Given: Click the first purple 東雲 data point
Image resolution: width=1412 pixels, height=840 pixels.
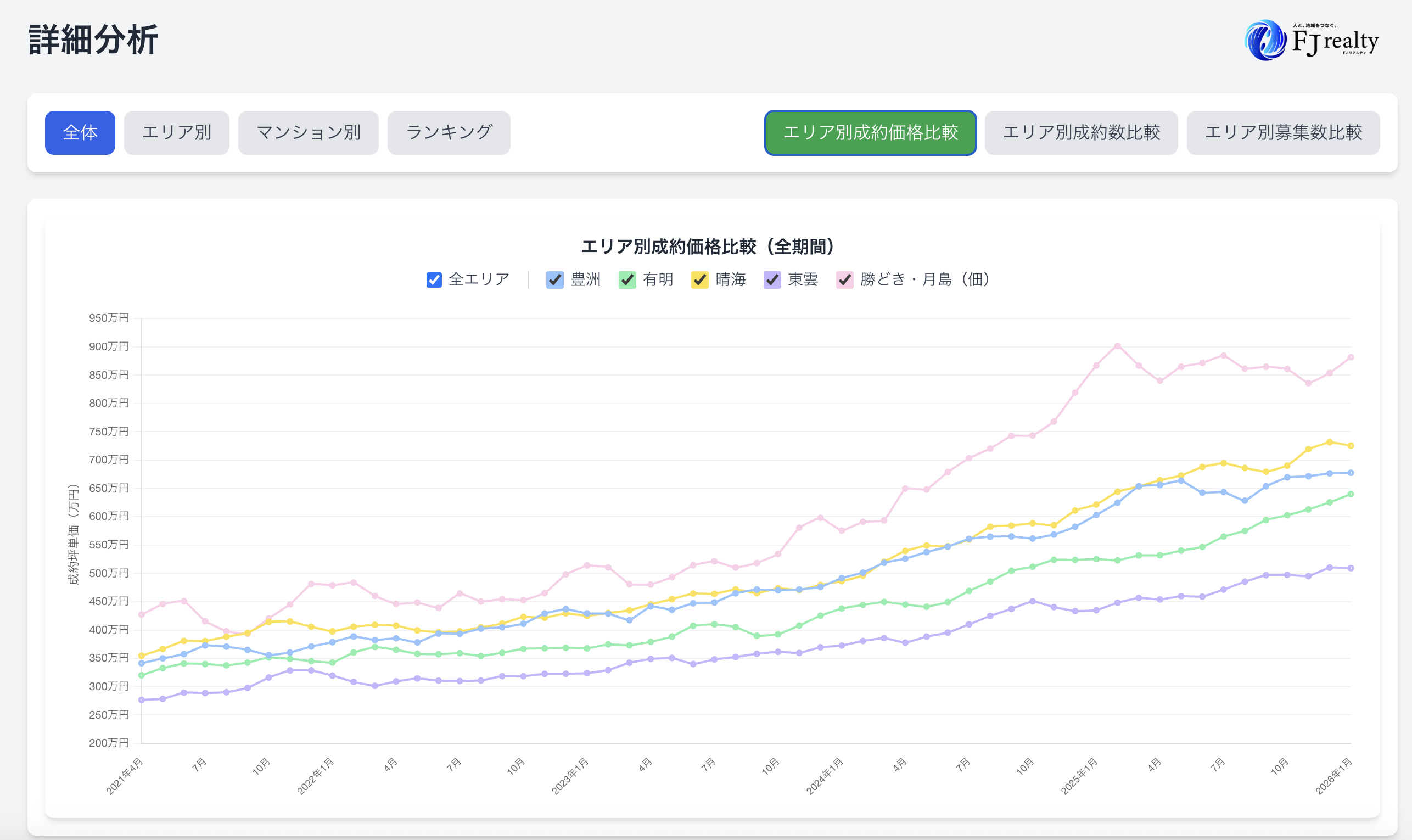Looking at the screenshot, I should (142, 700).
